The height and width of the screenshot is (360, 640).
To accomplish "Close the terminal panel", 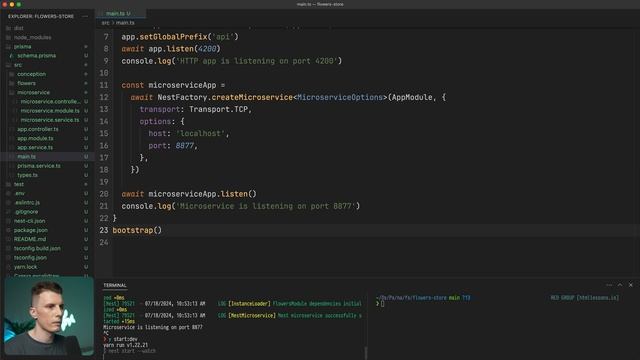I will [631, 285].
